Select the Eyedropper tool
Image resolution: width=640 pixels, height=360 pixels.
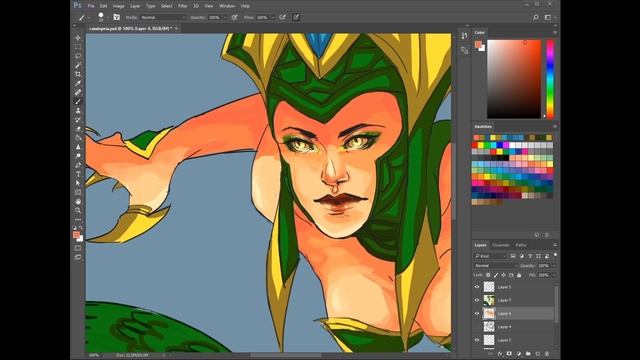click(78, 83)
